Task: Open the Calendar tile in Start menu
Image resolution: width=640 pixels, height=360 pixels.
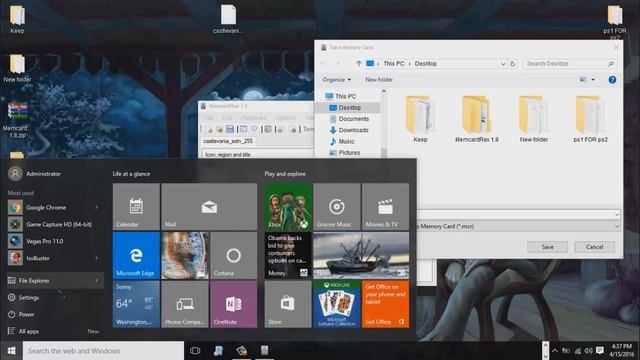Action: pyautogui.click(x=136, y=207)
